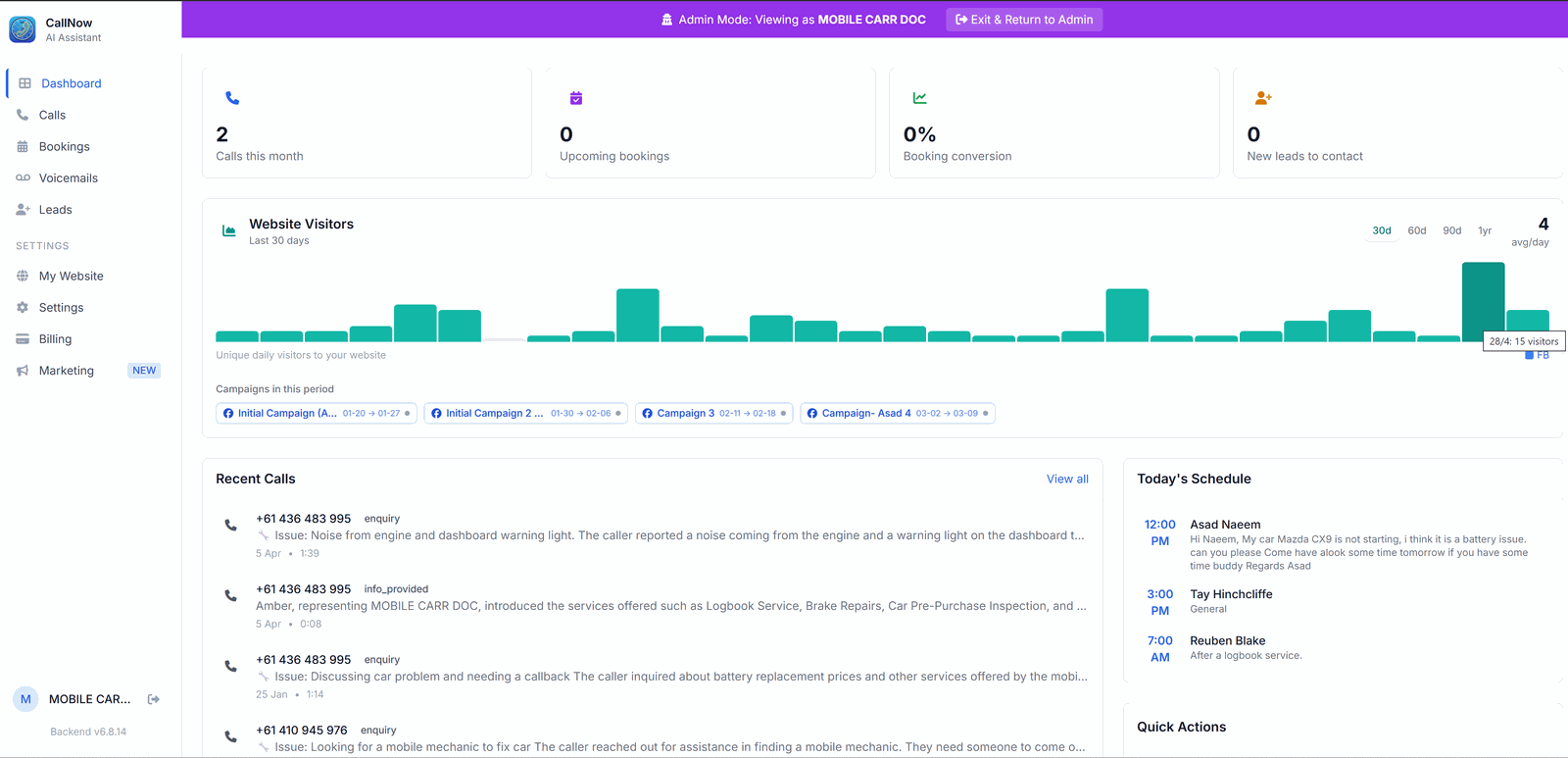Select the 30d visitors range

[1382, 230]
